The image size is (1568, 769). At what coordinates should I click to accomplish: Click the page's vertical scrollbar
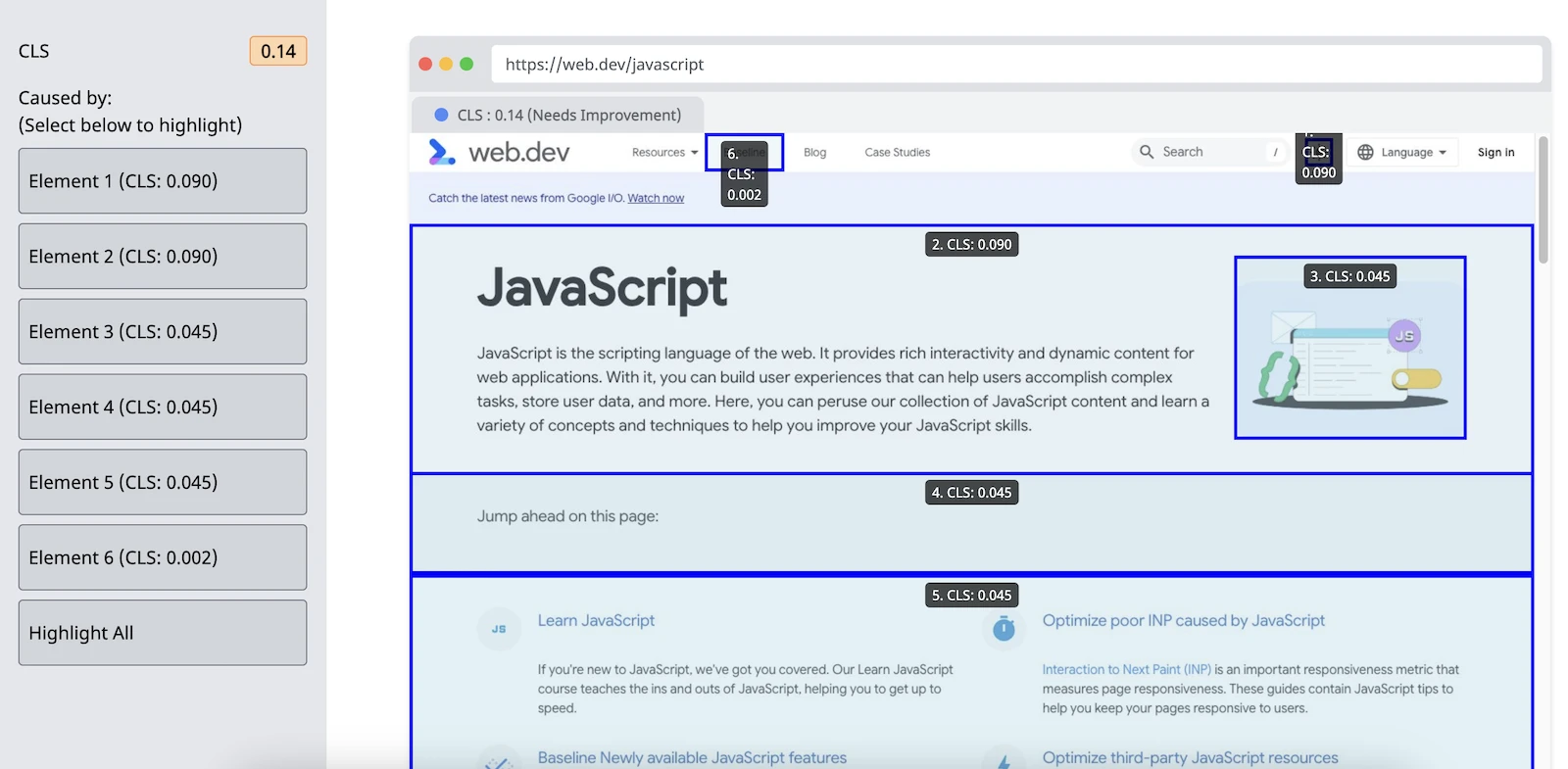coord(1543,201)
